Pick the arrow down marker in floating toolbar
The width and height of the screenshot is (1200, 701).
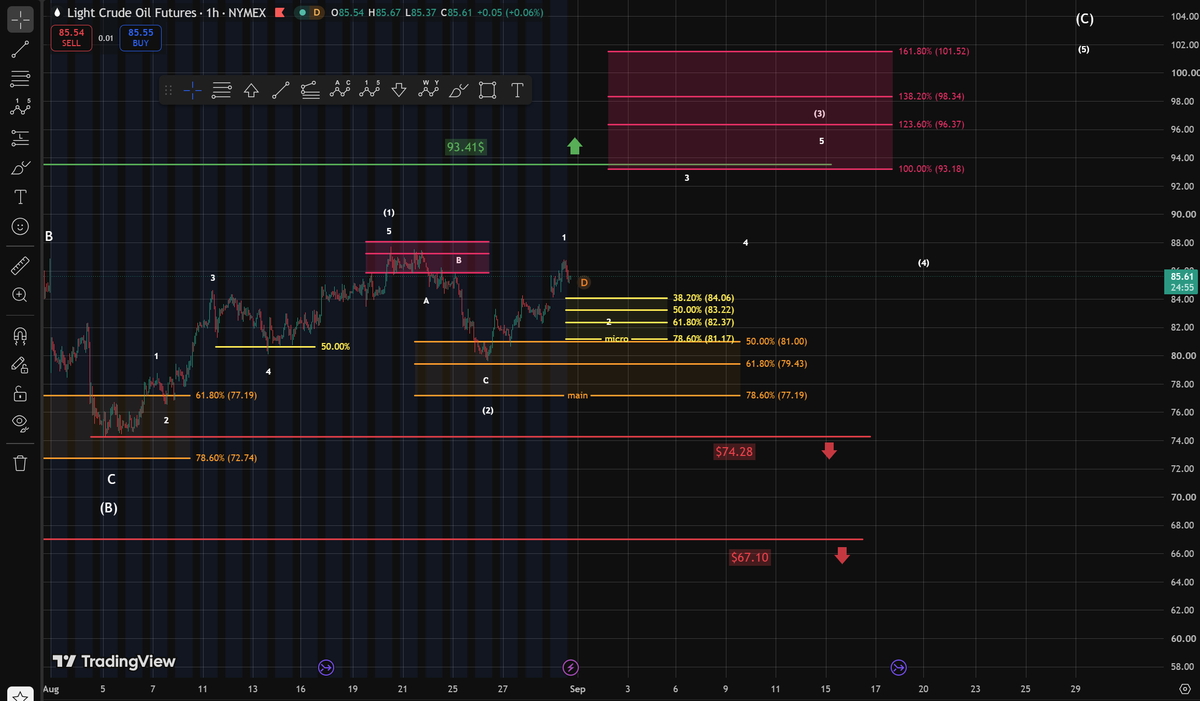[400, 91]
